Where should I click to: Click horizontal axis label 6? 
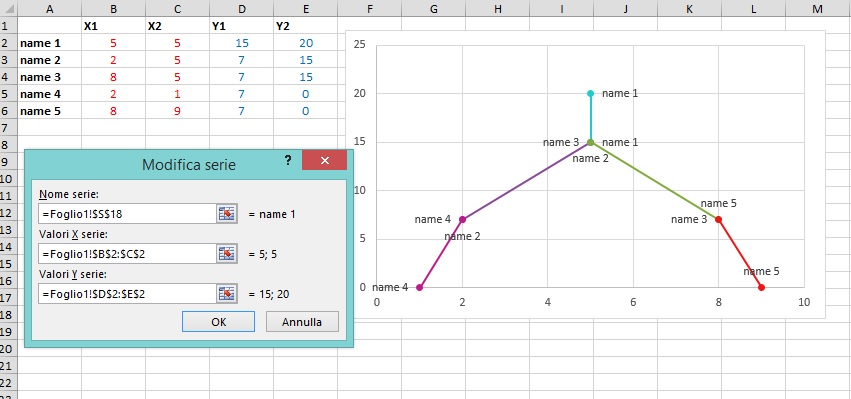pyautogui.click(x=633, y=302)
